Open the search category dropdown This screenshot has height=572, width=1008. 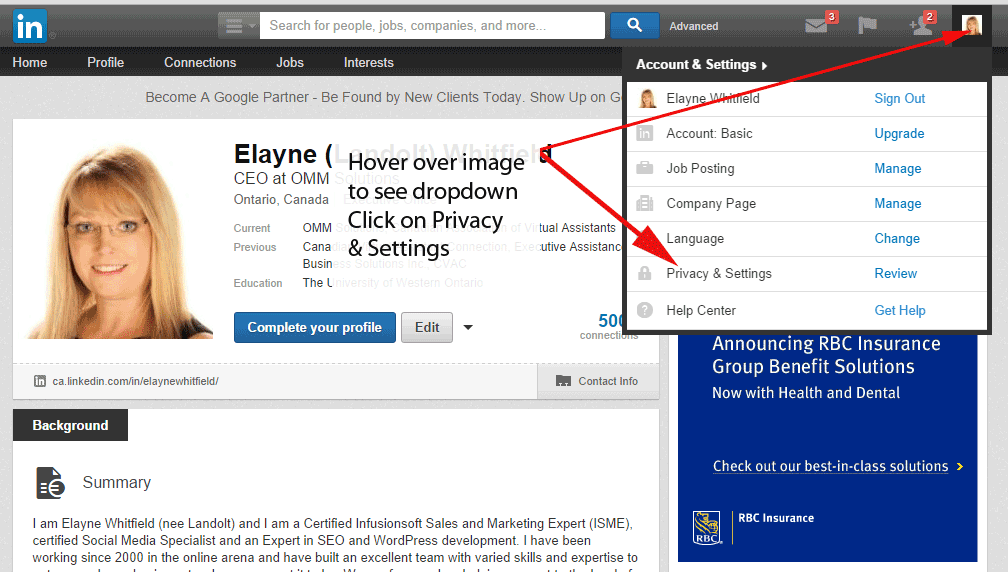(x=238, y=26)
